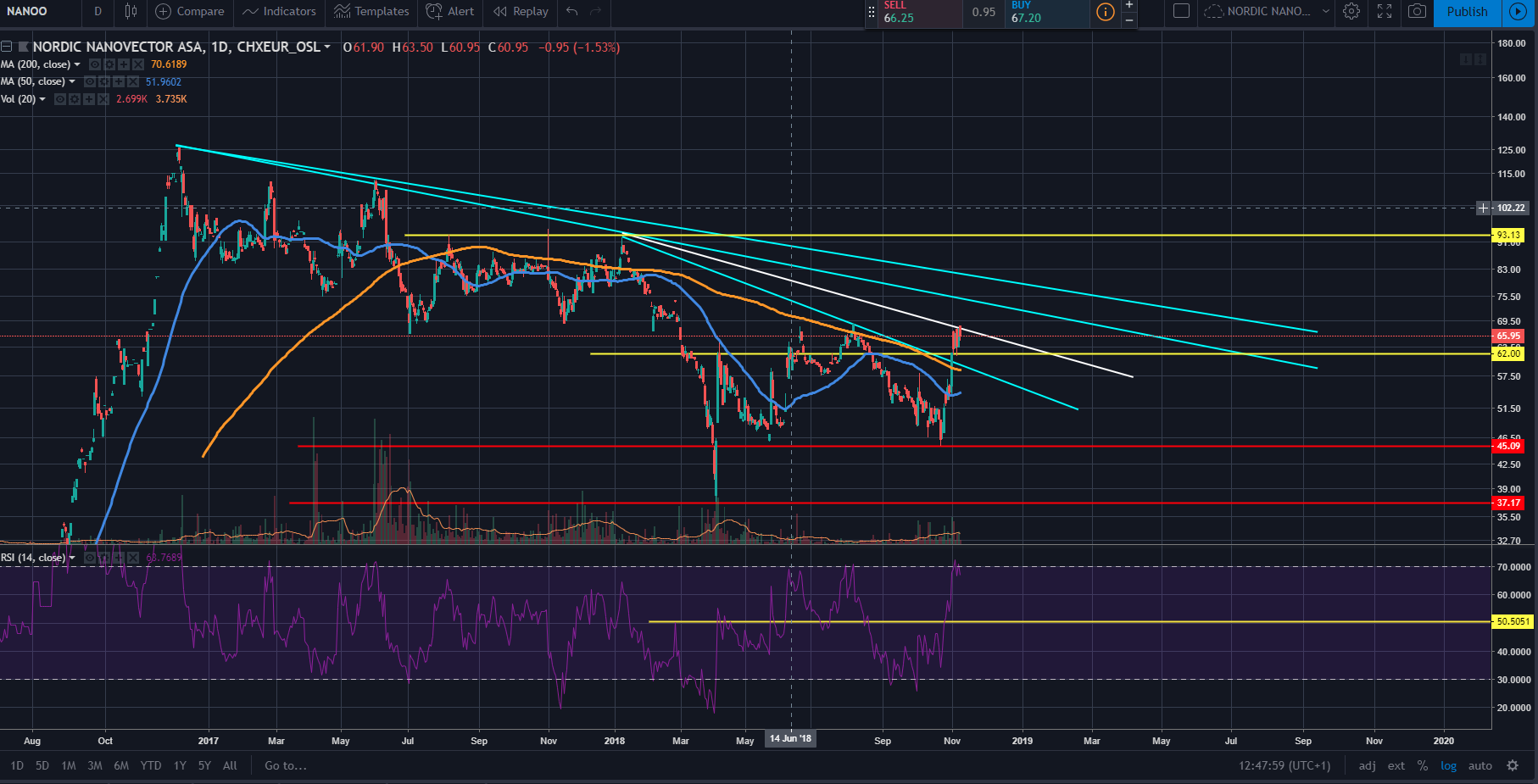Toggle percent scale mode

(1423, 765)
